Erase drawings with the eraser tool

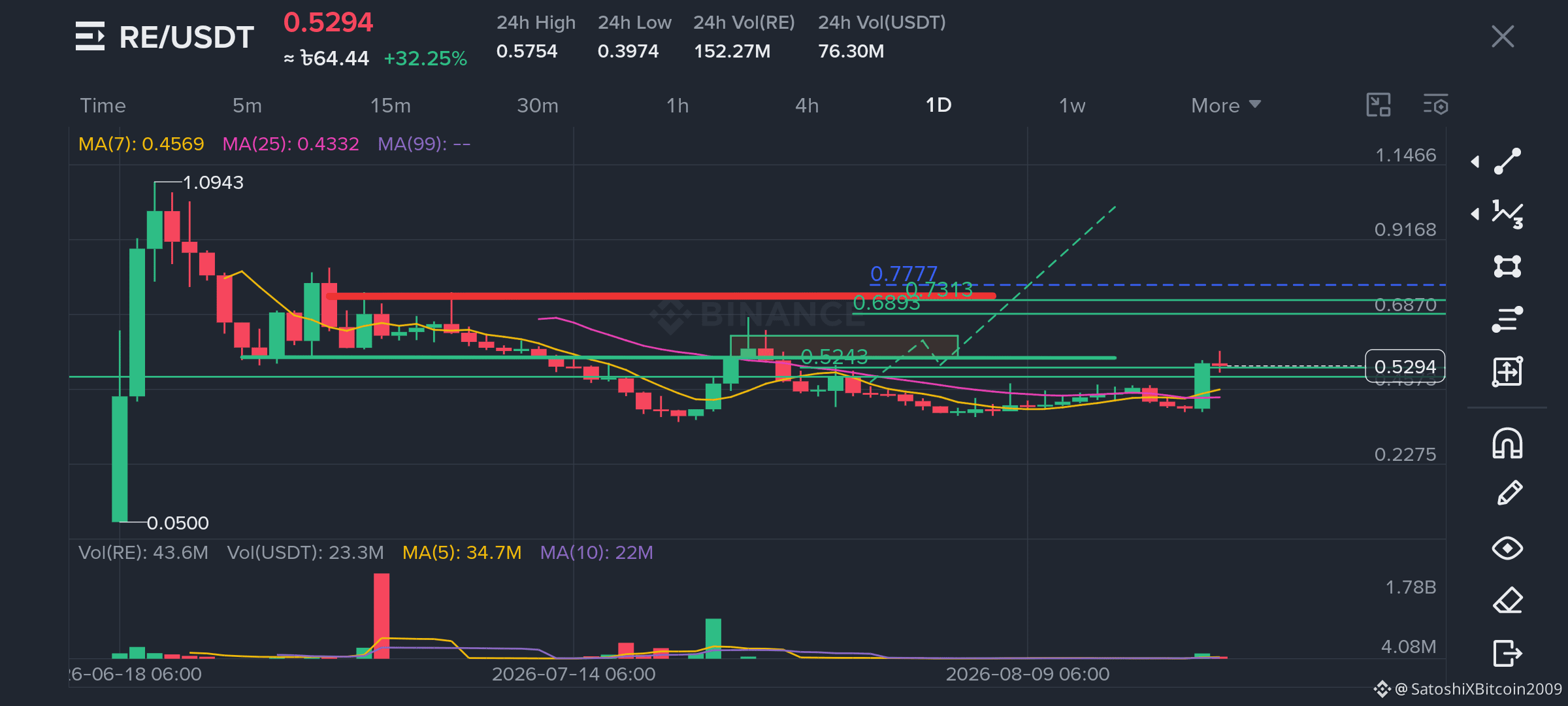[x=1508, y=600]
